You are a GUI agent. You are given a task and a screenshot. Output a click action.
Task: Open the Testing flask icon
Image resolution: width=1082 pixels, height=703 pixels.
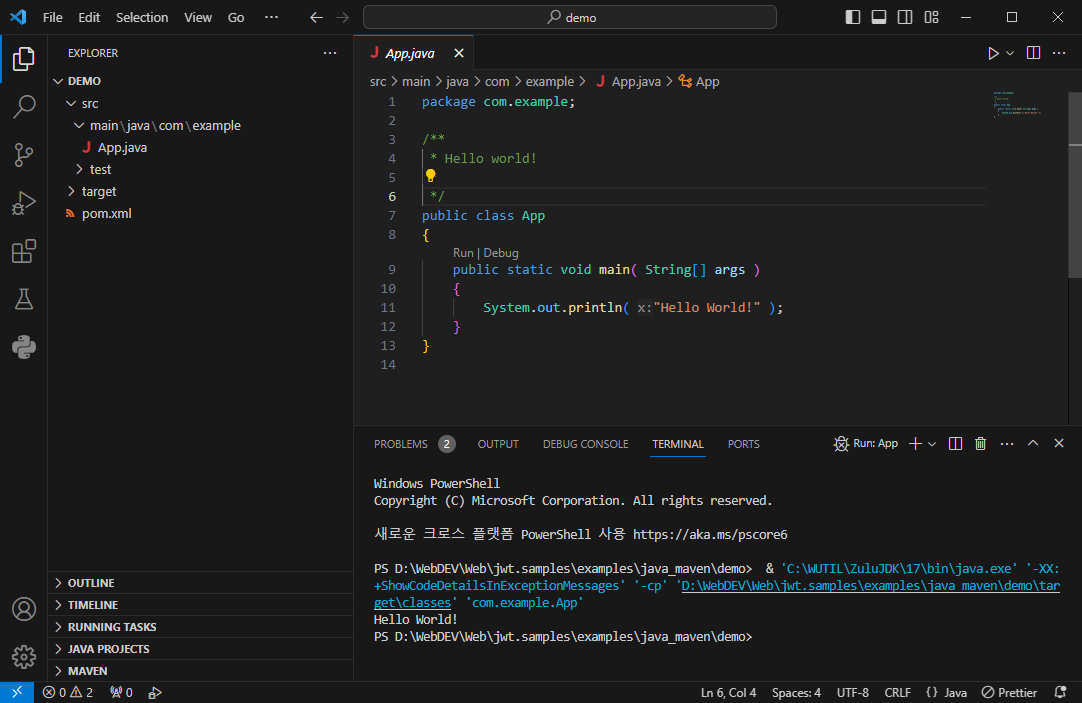point(24,299)
